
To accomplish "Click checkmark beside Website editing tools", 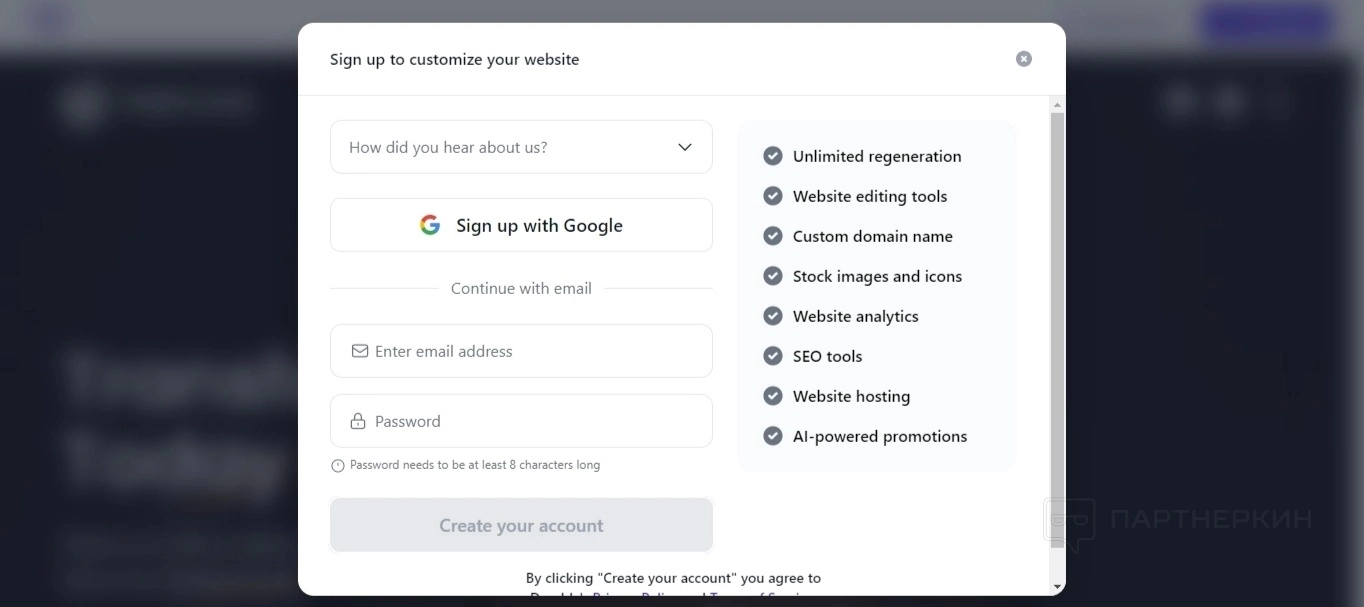I will [772, 196].
